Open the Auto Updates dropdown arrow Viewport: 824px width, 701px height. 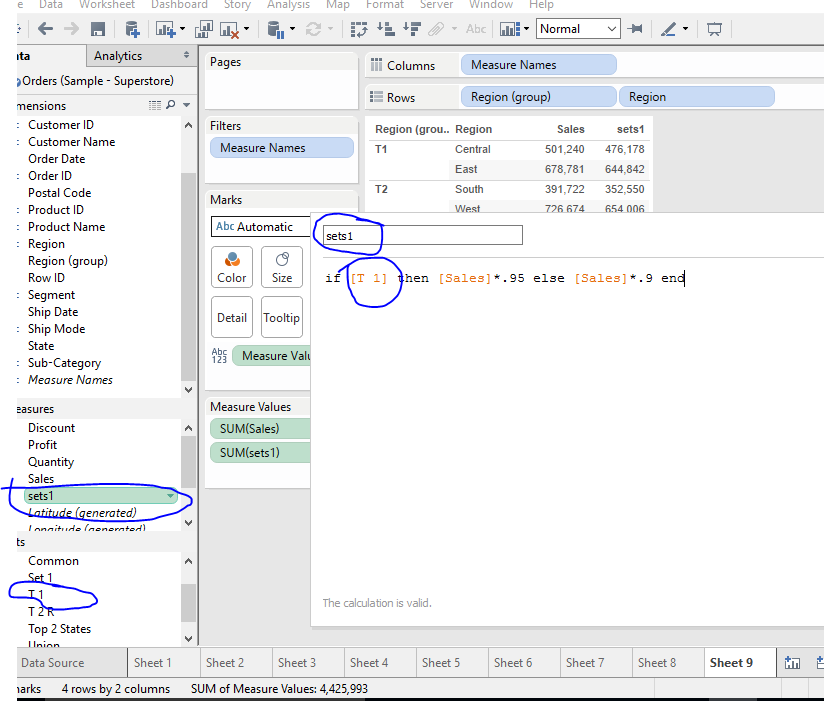coord(292,29)
